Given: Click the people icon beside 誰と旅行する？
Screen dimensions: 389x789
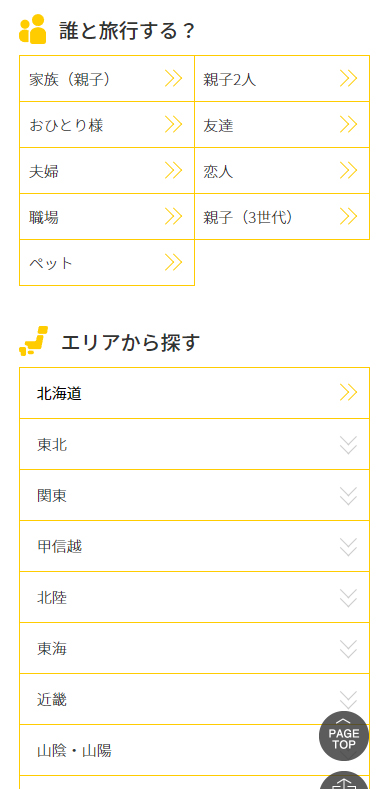Looking at the screenshot, I should [x=32, y=29].
